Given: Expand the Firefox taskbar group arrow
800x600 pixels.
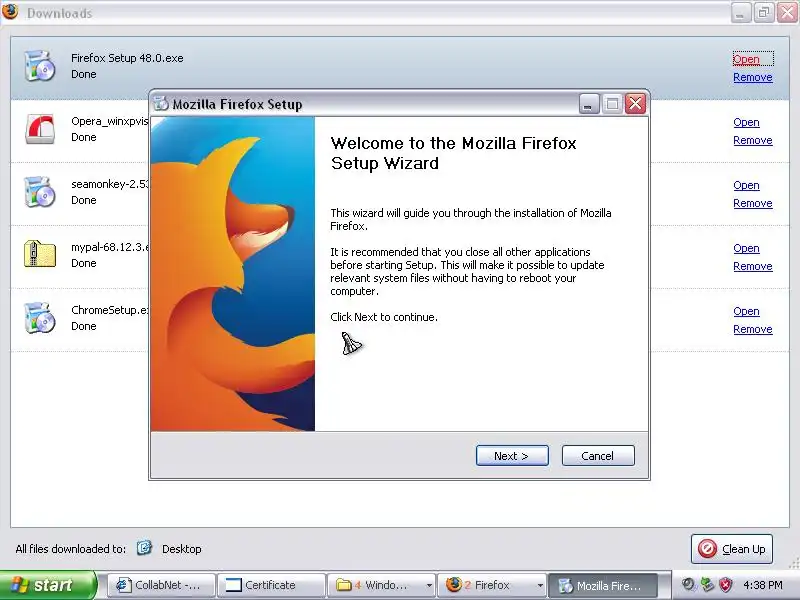Looking at the screenshot, I should pos(540,586).
